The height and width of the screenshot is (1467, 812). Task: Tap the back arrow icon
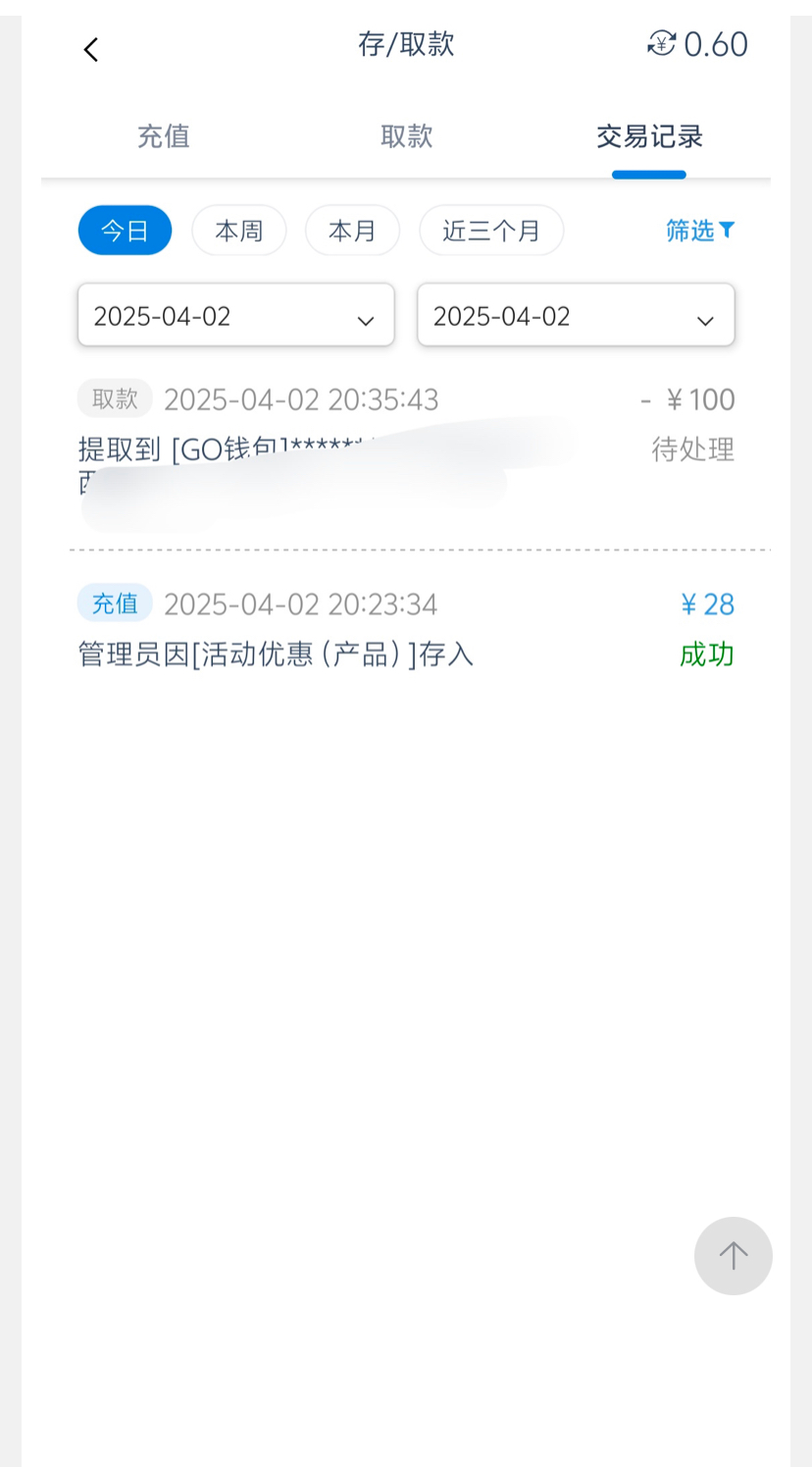(x=91, y=49)
